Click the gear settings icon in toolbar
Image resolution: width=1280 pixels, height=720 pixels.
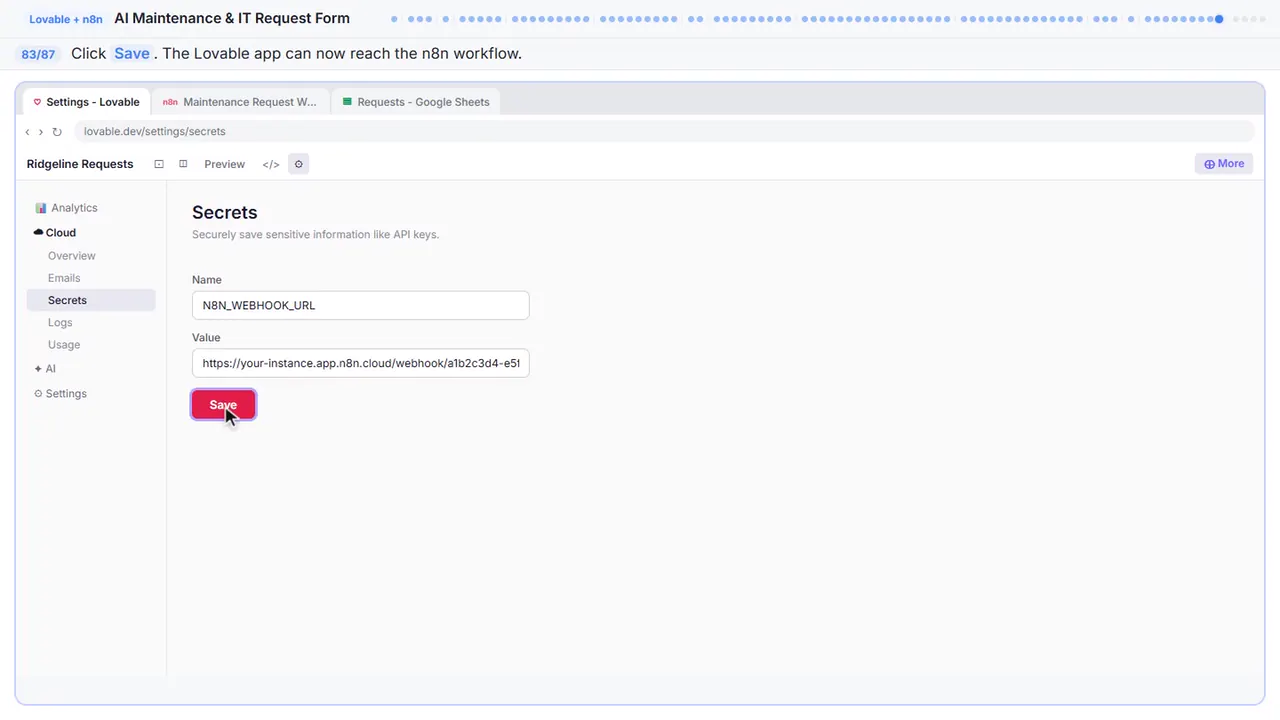pos(298,164)
